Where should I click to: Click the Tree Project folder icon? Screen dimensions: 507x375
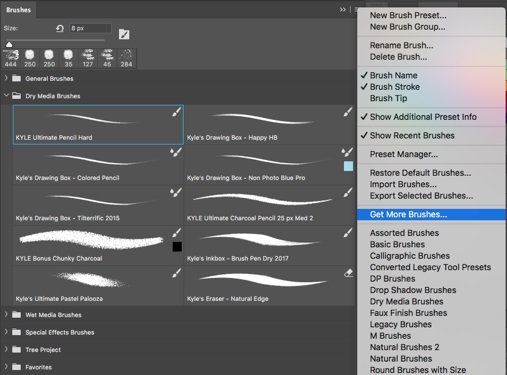tap(16, 349)
